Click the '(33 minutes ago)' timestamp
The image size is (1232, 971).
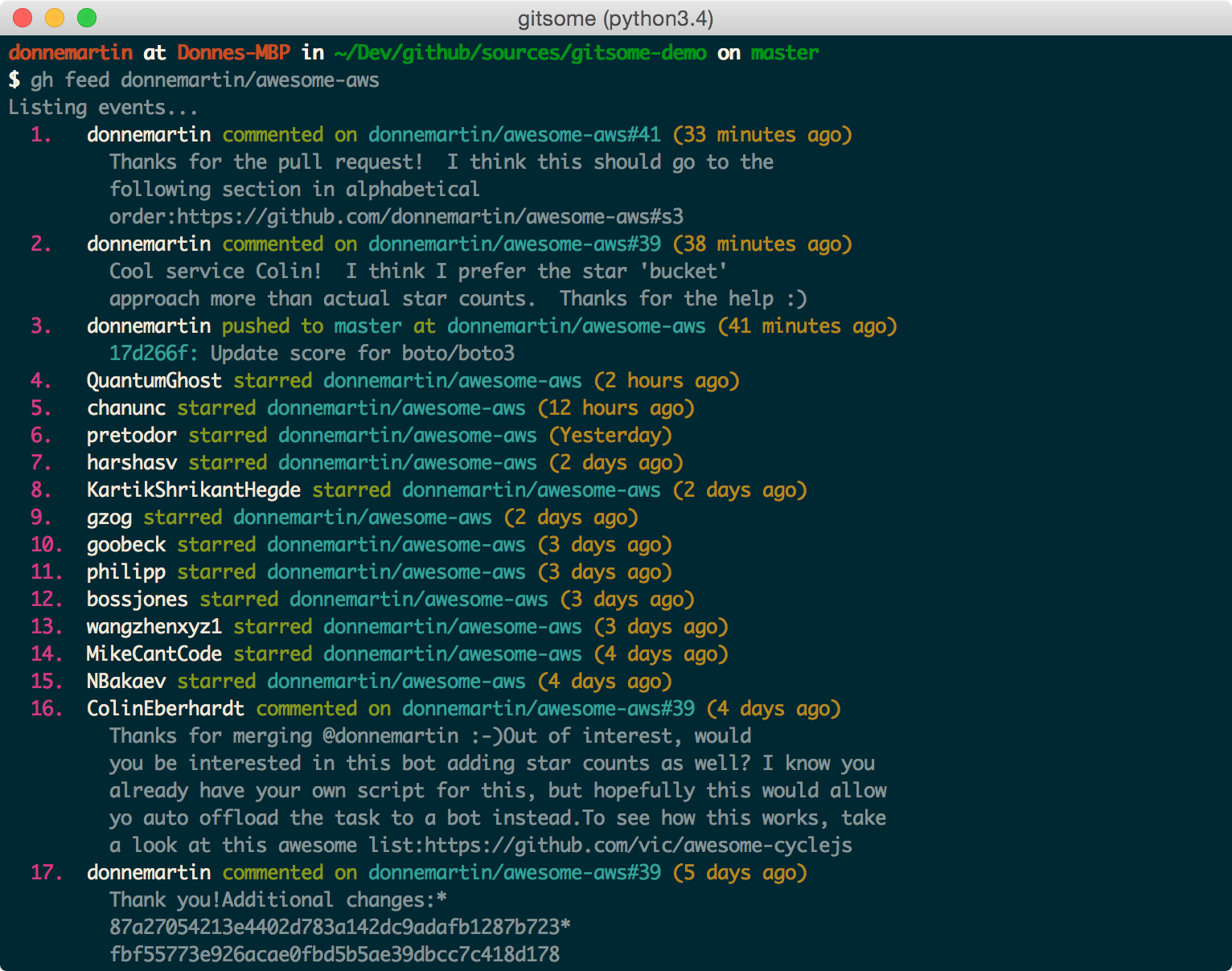coord(762,135)
